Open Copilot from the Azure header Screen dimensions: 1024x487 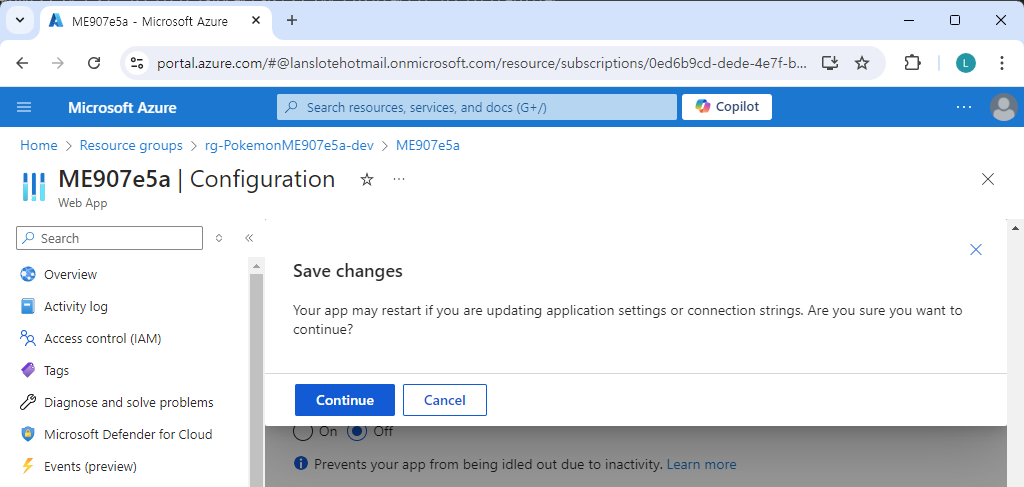tap(727, 107)
